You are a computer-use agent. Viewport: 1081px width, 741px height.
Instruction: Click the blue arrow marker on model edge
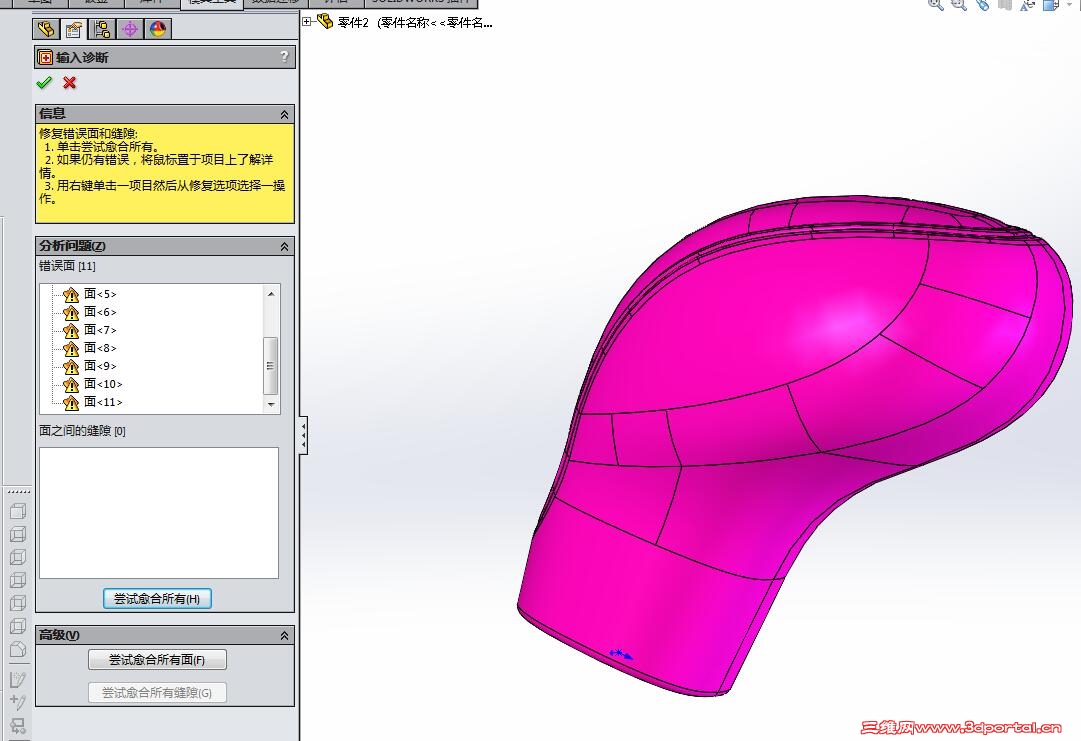coord(620,654)
